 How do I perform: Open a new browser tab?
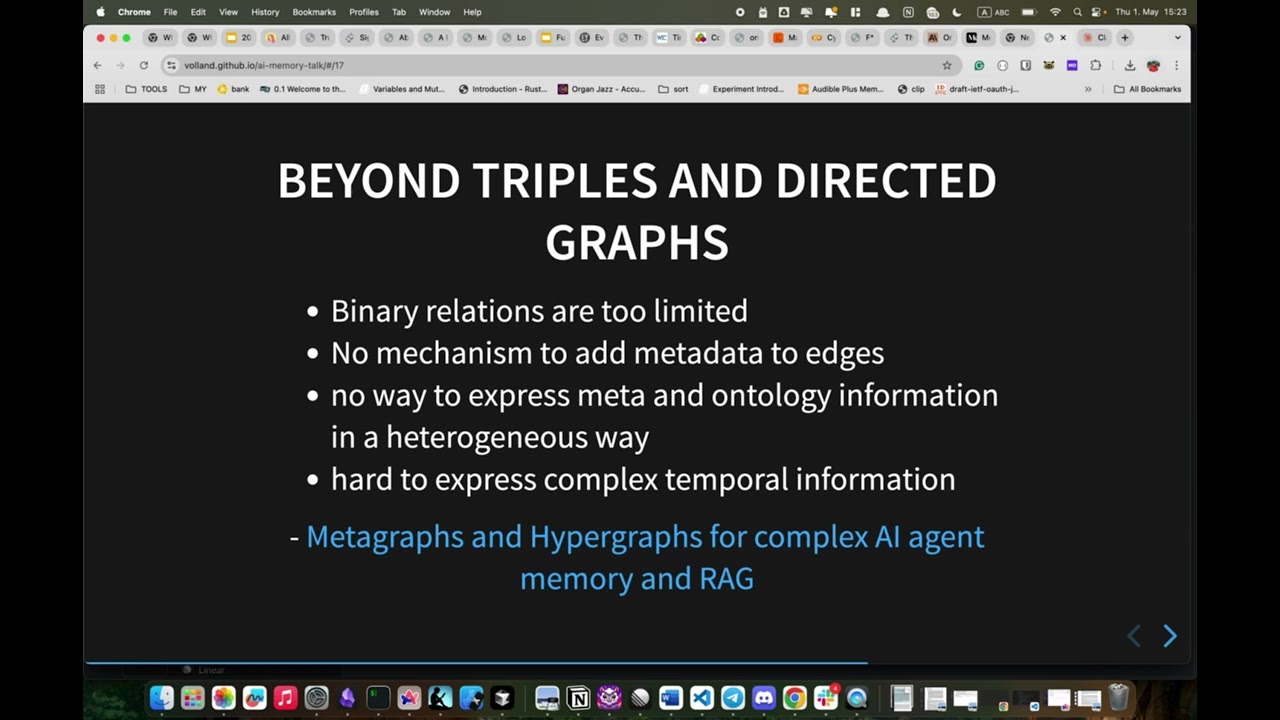1125,37
